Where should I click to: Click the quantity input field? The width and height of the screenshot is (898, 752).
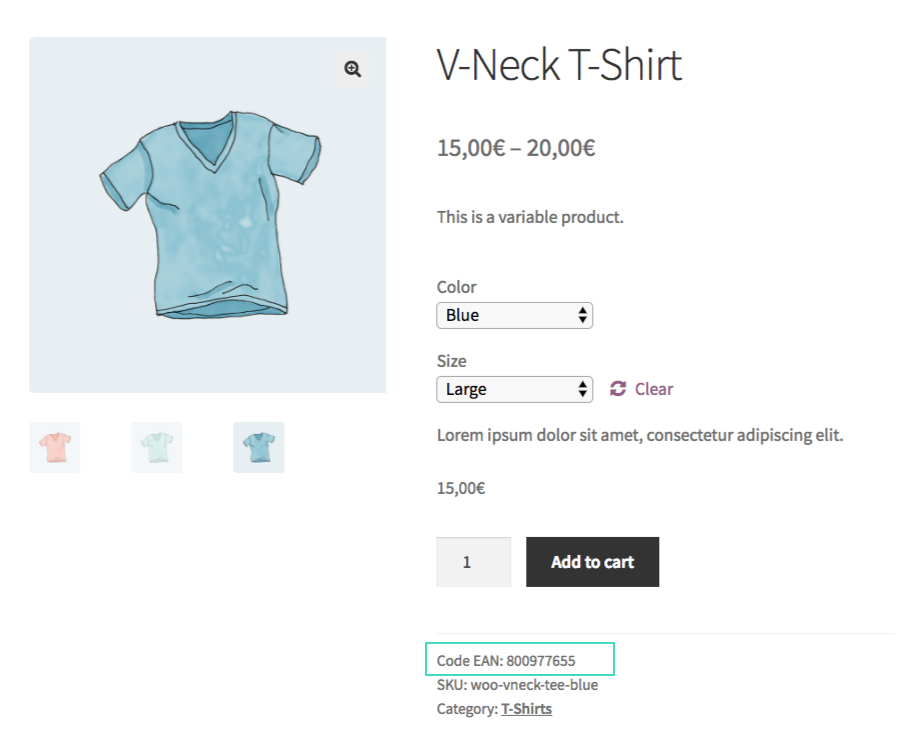473,562
